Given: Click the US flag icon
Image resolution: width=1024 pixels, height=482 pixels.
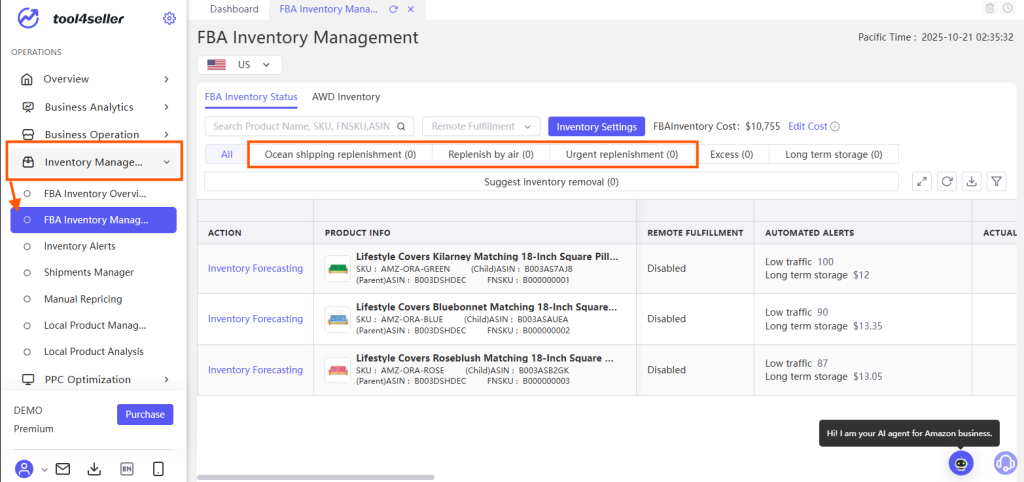Looking at the screenshot, I should [216, 65].
